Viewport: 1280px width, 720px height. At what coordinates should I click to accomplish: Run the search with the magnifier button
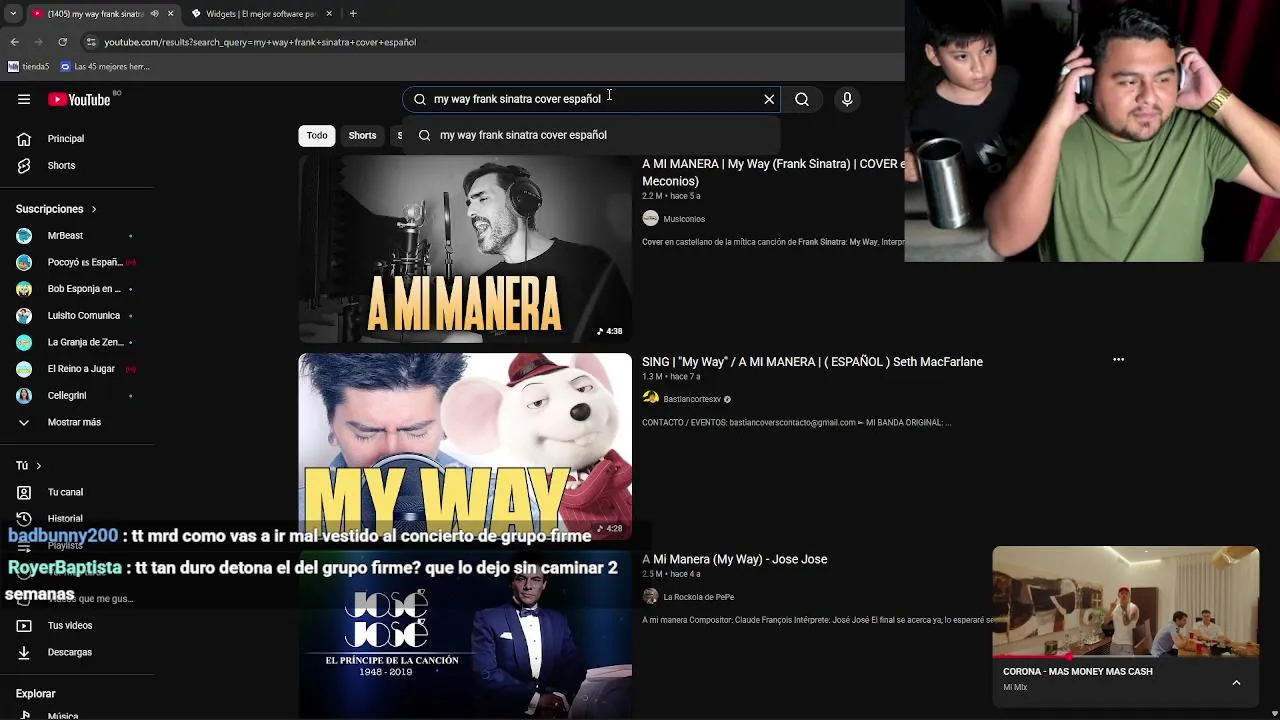[802, 99]
